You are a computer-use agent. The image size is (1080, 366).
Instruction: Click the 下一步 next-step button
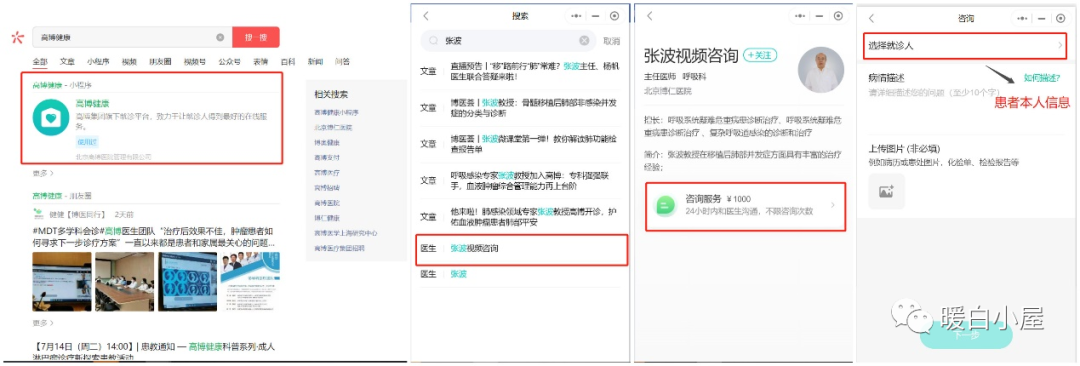pyautogui.click(x=966, y=336)
